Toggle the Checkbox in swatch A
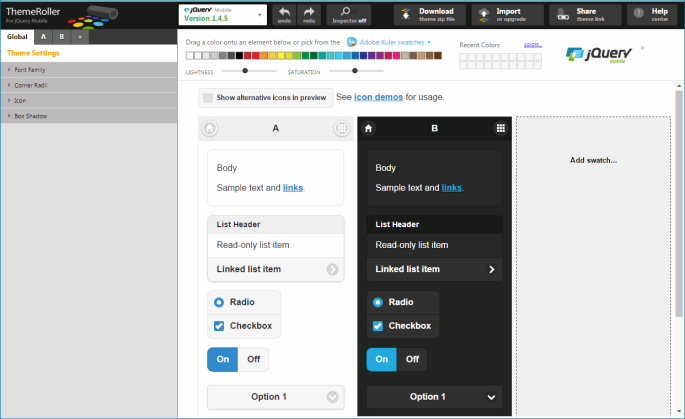 coord(244,326)
